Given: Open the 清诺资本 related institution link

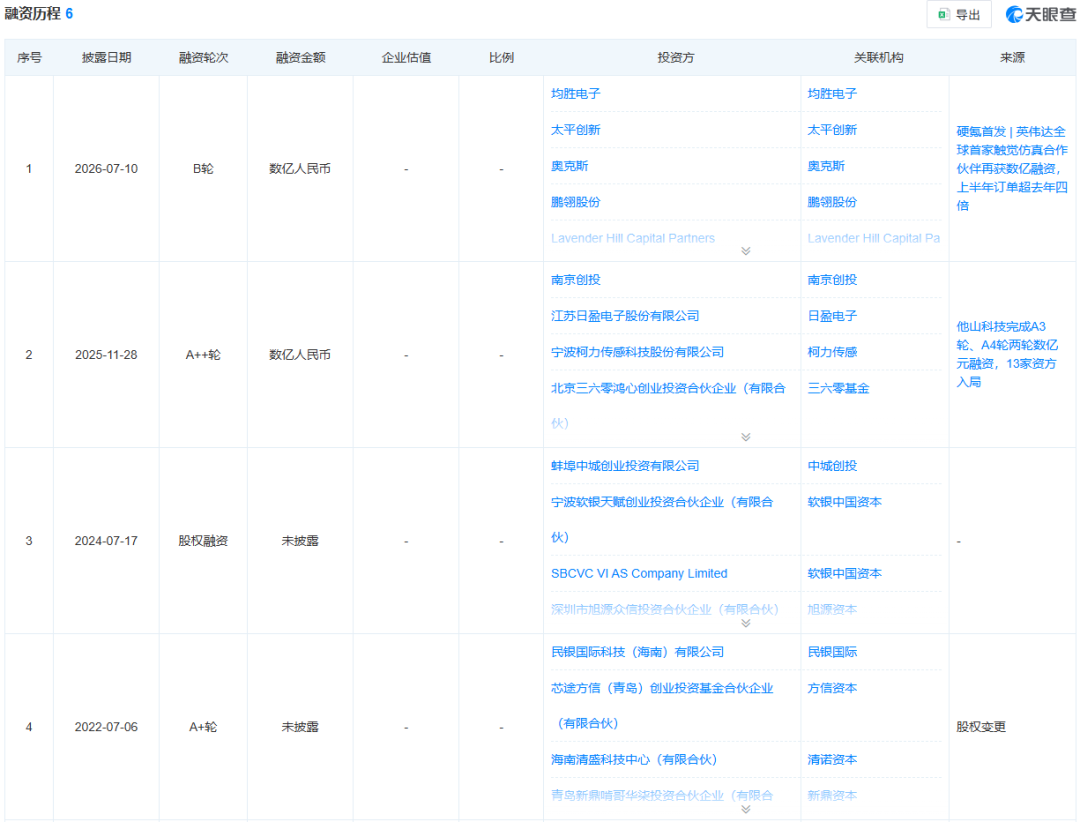Looking at the screenshot, I should 832,759.
